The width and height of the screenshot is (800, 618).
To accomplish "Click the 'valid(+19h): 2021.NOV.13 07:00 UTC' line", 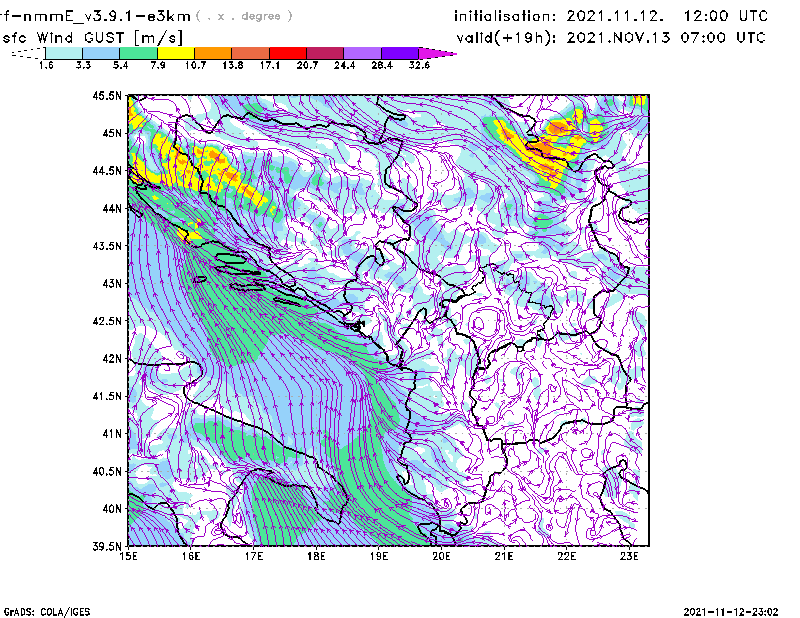I will point(611,38).
